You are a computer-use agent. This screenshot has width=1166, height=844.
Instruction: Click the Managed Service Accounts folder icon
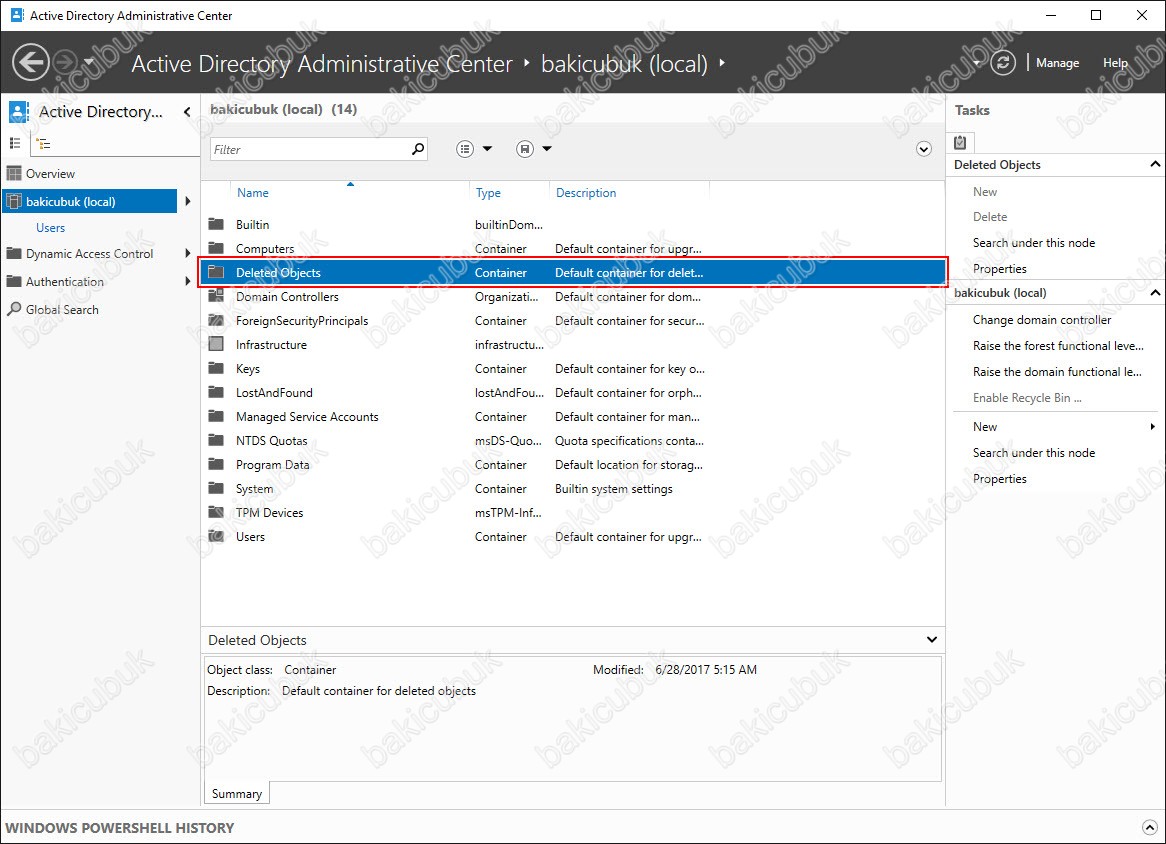click(216, 416)
